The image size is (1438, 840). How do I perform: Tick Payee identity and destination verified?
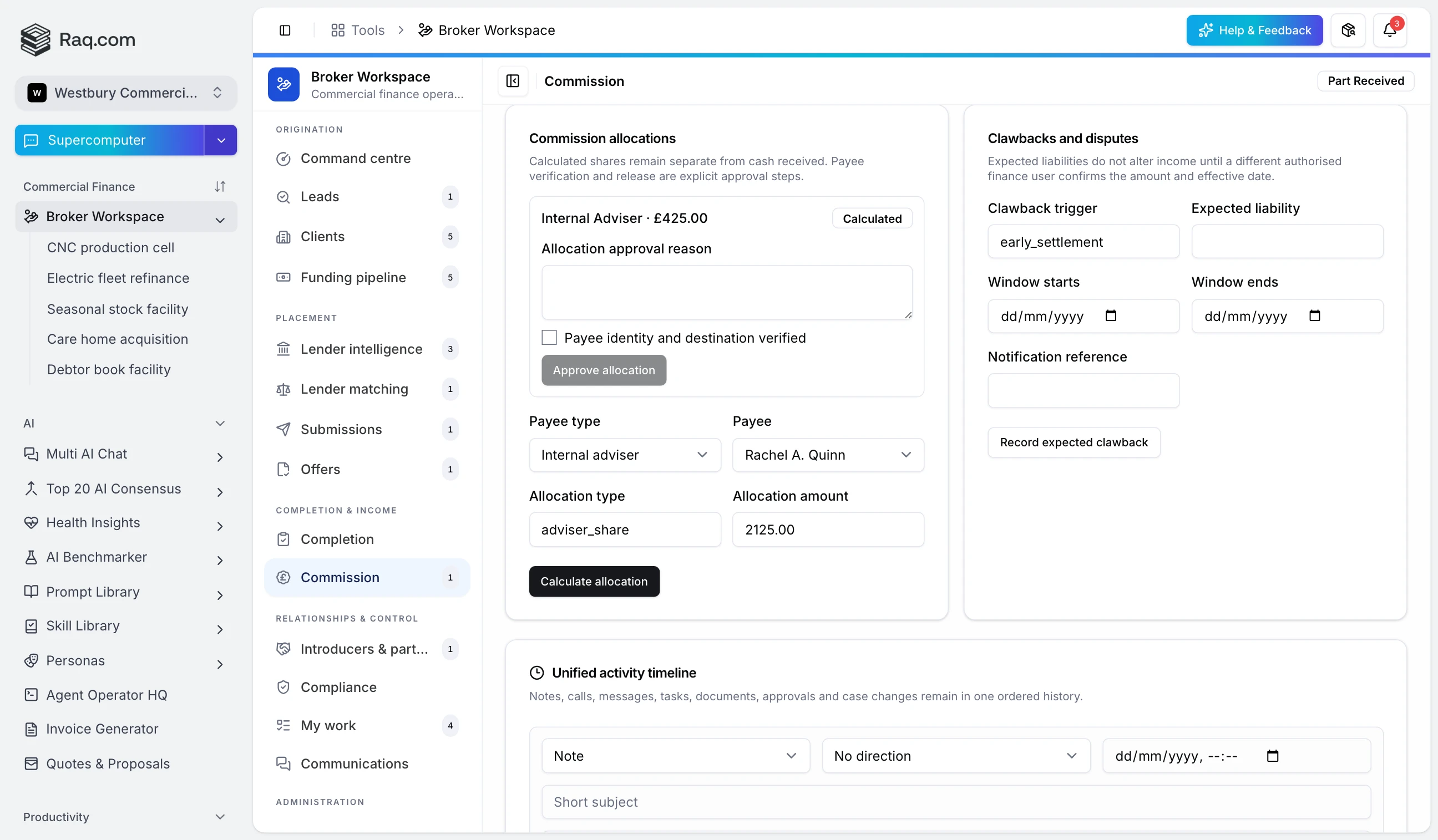tap(549, 338)
